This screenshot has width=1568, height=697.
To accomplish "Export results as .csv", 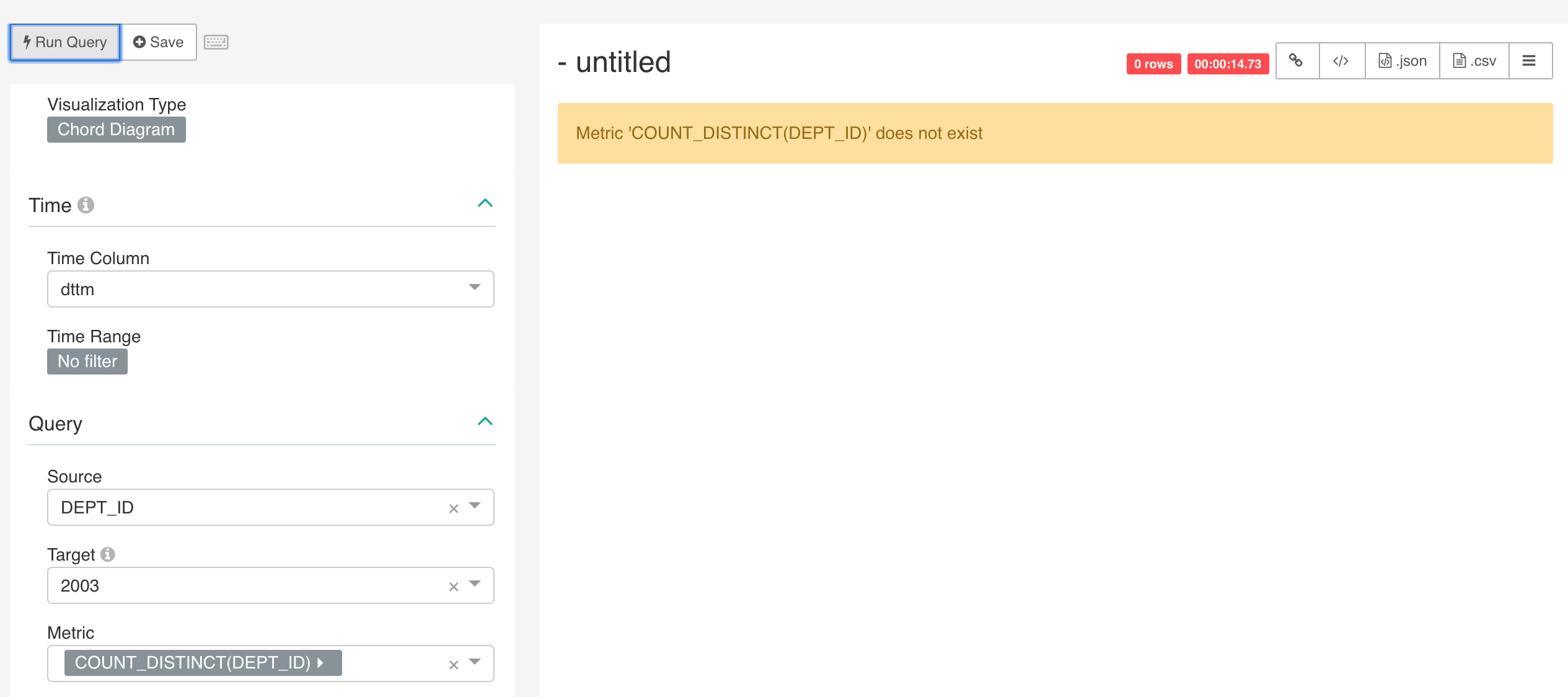I will pyautogui.click(x=1474, y=61).
